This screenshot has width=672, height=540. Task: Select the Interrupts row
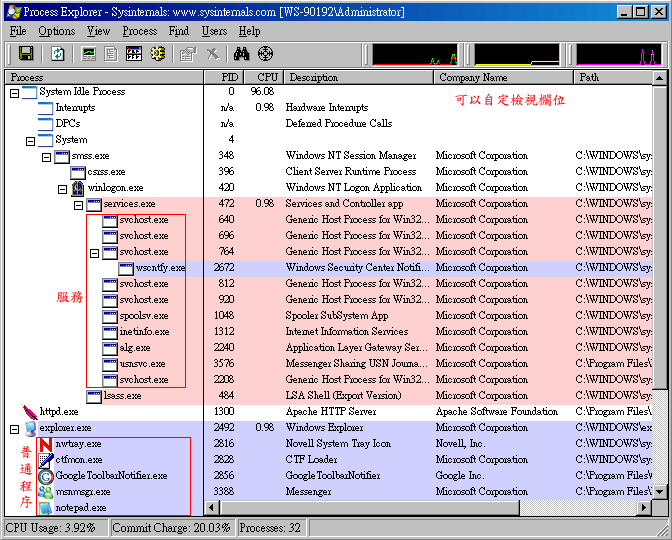329,108
